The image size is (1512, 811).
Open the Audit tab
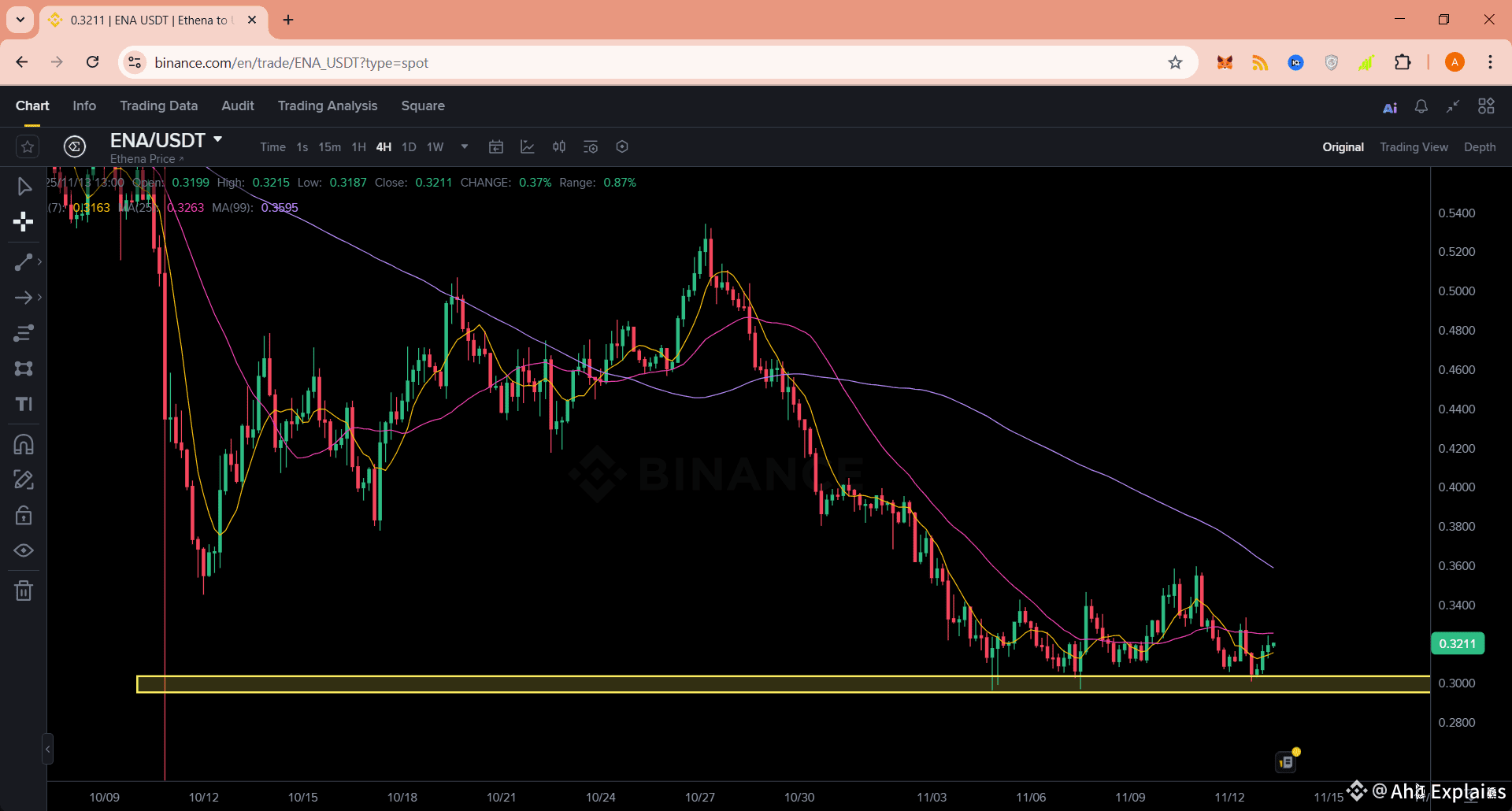(x=238, y=106)
